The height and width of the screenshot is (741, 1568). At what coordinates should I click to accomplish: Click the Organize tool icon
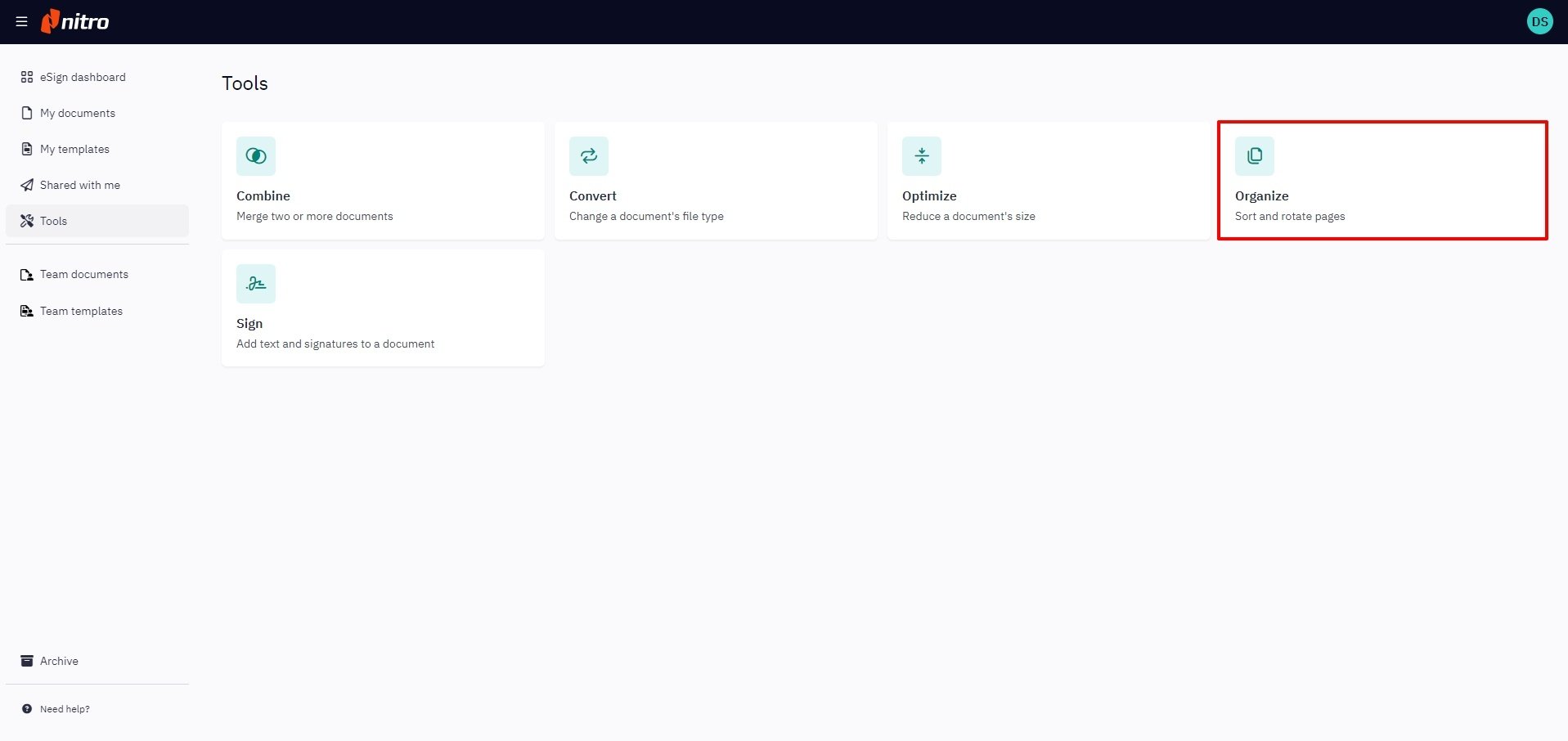[x=1254, y=155]
